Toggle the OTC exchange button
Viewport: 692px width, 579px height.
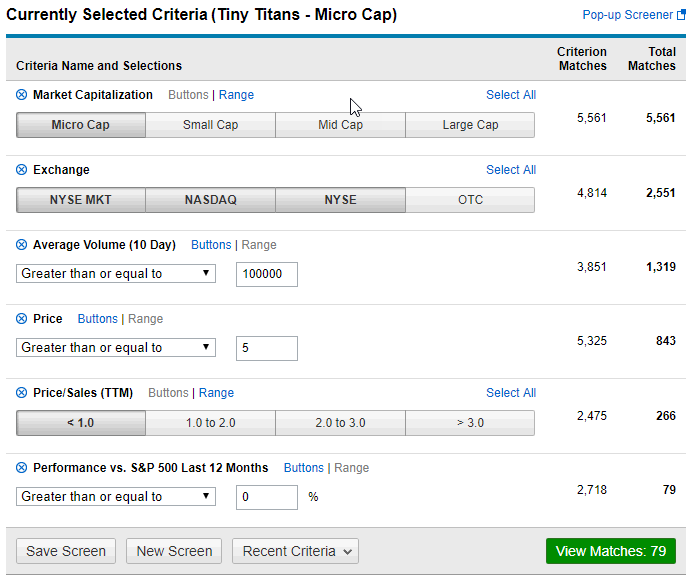point(470,200)
